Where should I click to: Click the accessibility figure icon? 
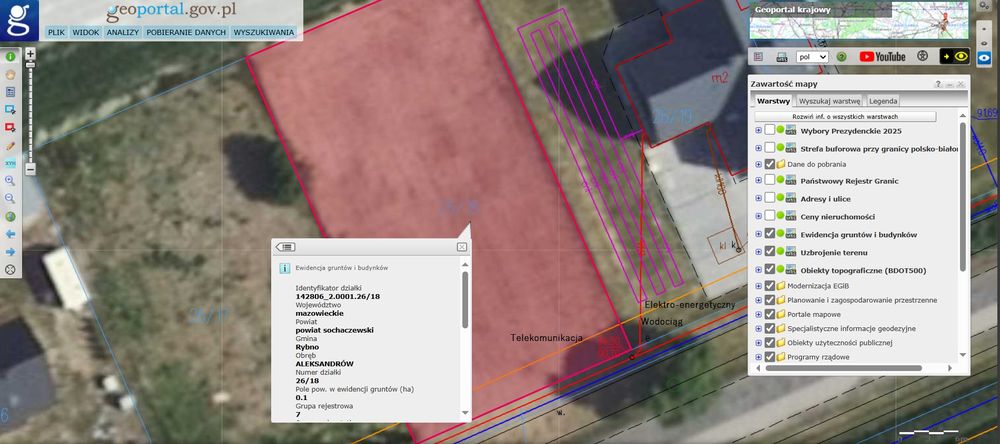[922, 56]
